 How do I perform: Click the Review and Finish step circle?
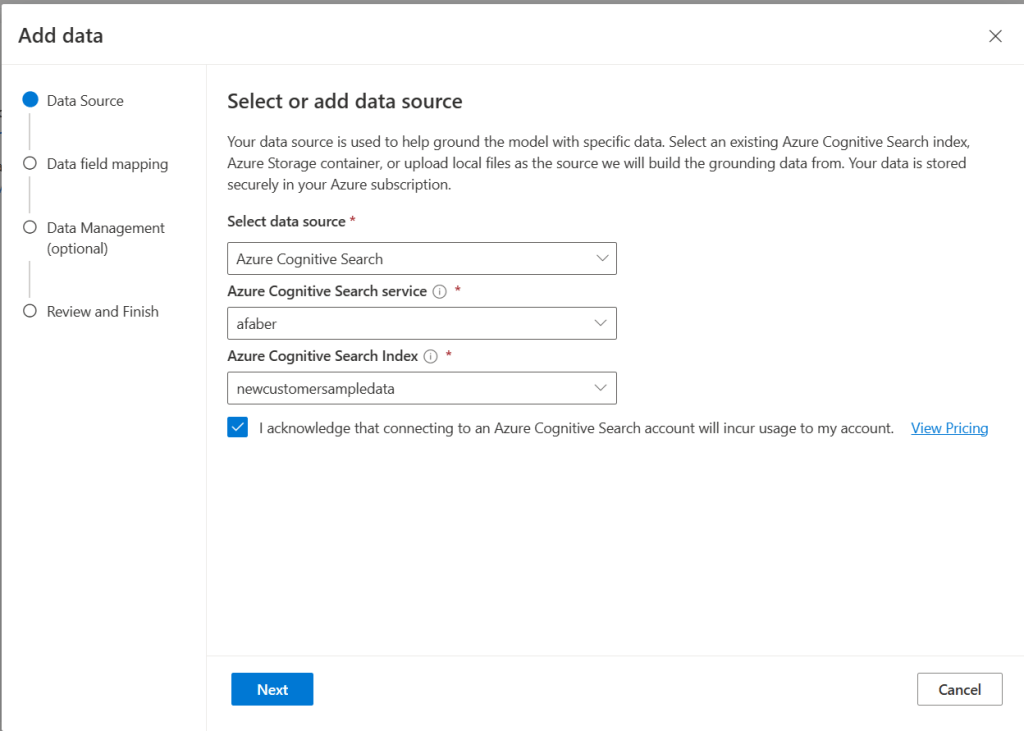click(x=30, y=311)
